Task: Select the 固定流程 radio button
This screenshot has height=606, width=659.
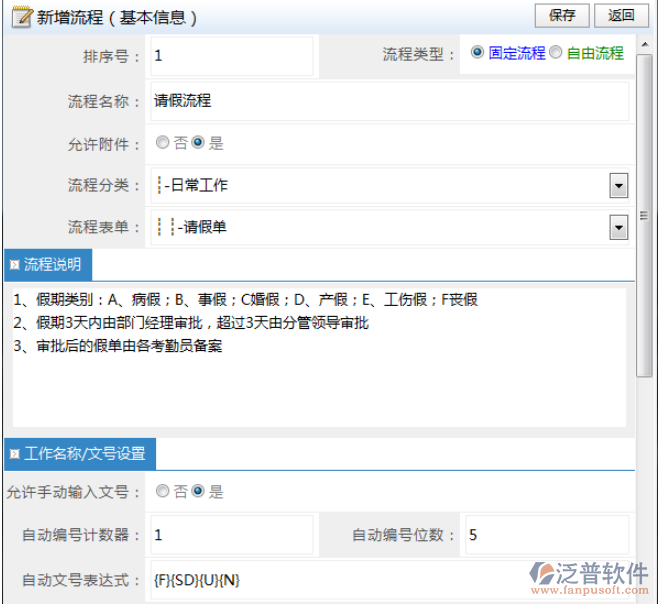Action: pyautogui.click(x=477, y=52)
